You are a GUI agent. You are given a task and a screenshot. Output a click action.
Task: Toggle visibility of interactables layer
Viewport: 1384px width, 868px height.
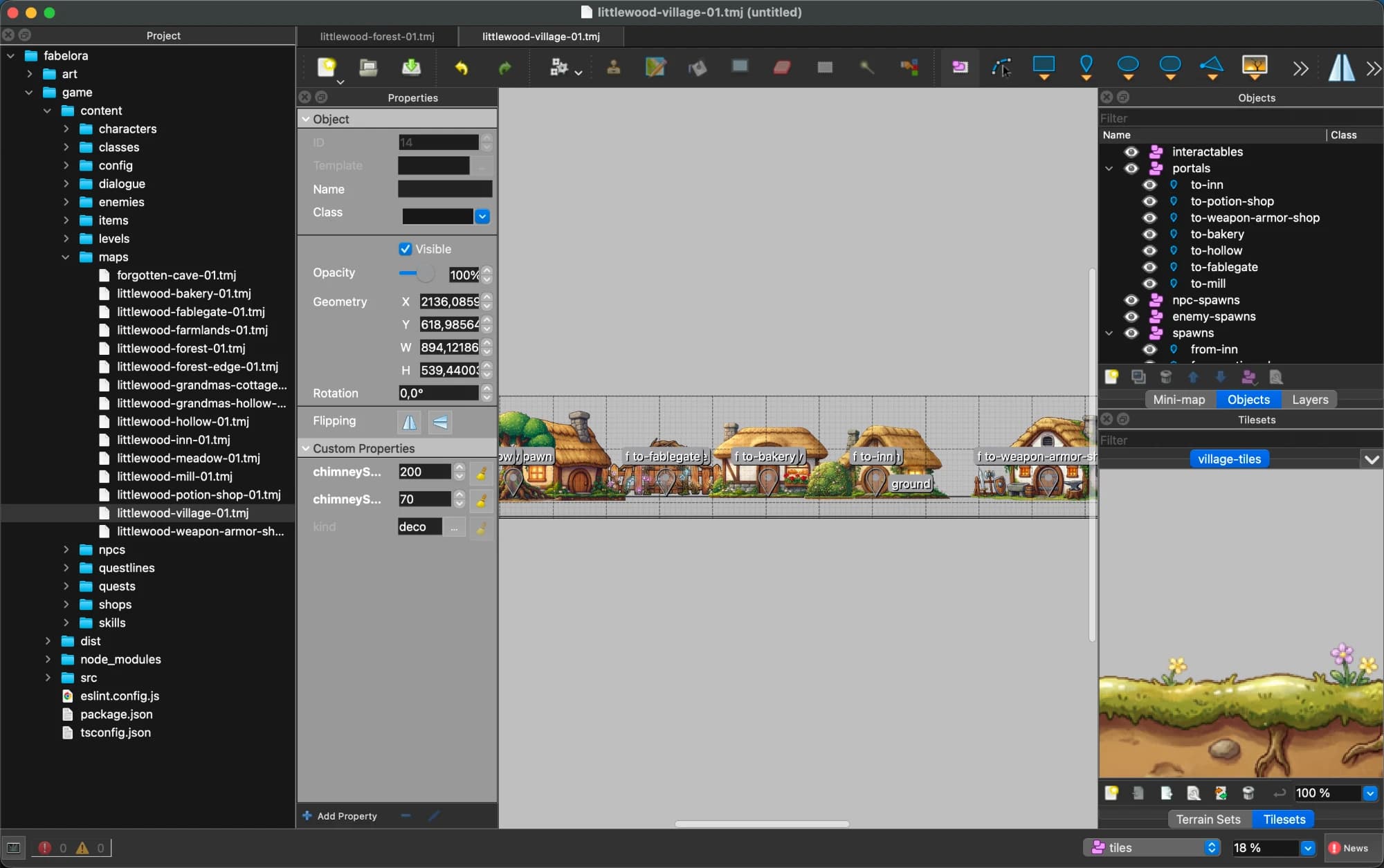[1131, 152]
